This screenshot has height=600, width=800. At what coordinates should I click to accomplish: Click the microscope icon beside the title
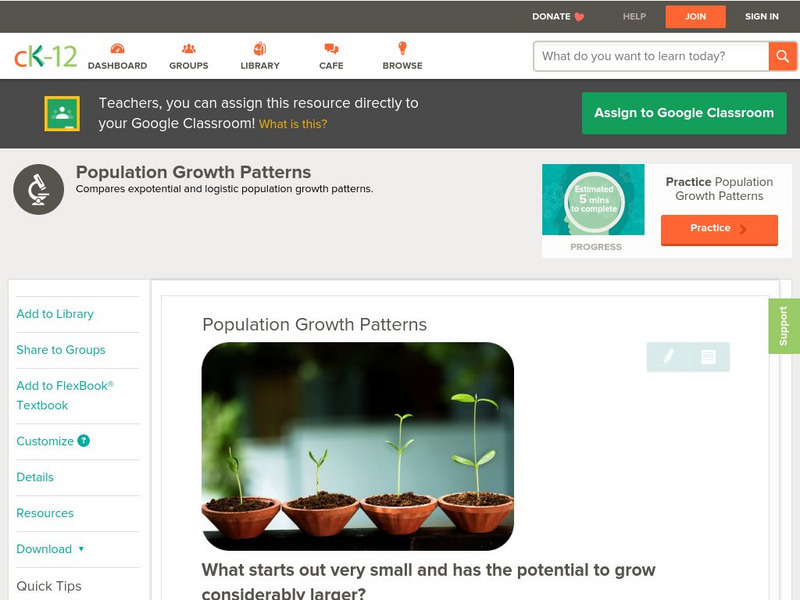click(39, 189)
